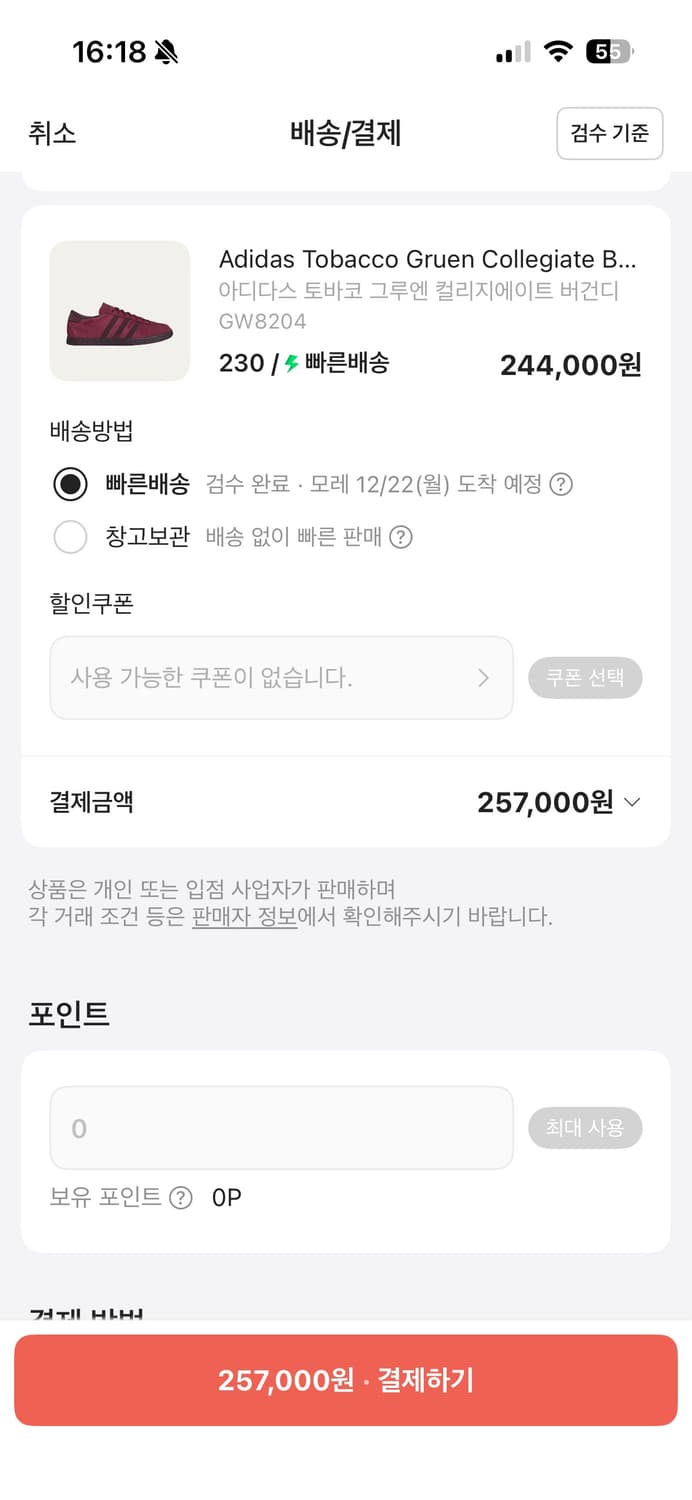Expand the 결제금액 payment amount details
The width and height of the screenshot is (692, 1500).
click(x=631, y=802)
